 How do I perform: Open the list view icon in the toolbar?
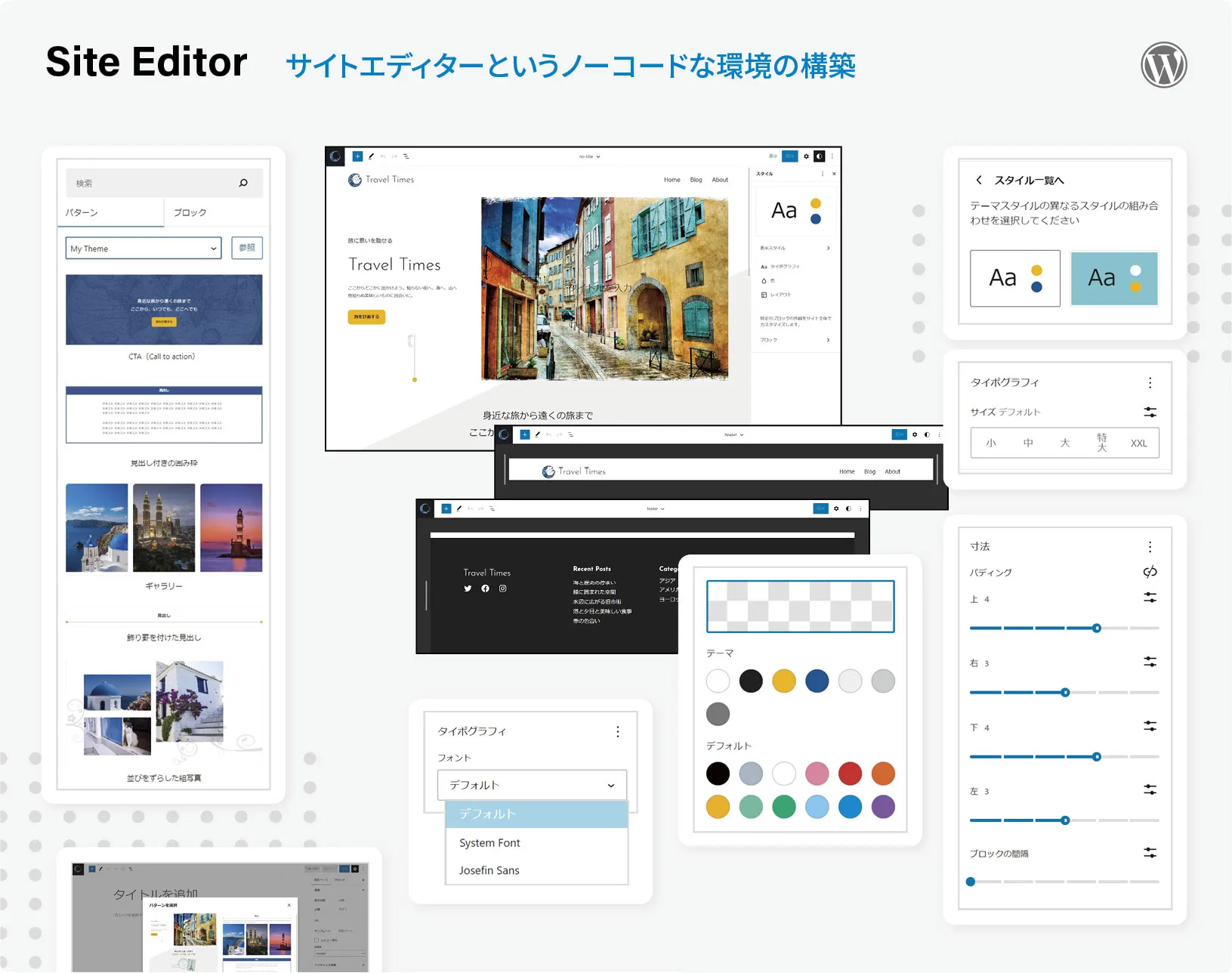coord(406,156)
